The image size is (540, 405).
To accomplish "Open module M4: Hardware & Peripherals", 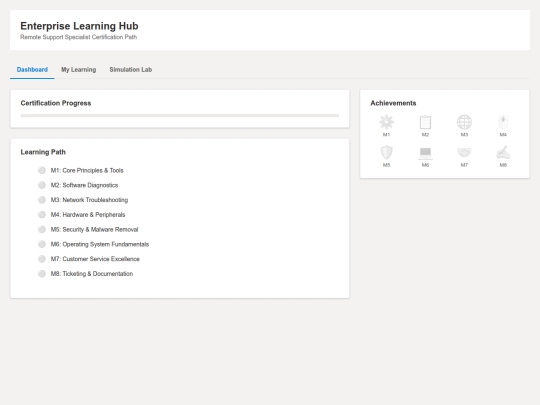I will (x=88, y=215).
